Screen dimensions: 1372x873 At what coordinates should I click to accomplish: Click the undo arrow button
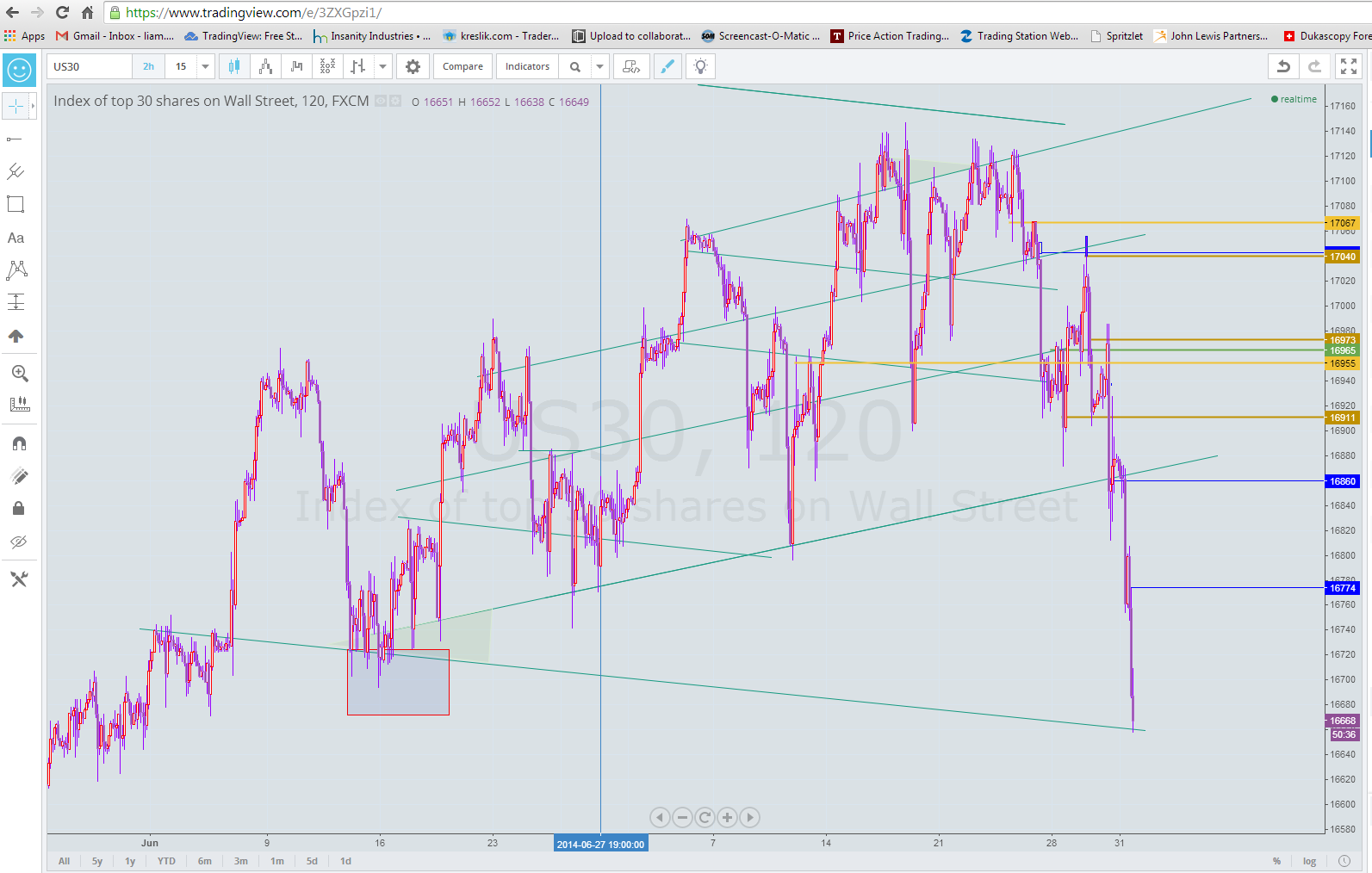[1283, 66]
